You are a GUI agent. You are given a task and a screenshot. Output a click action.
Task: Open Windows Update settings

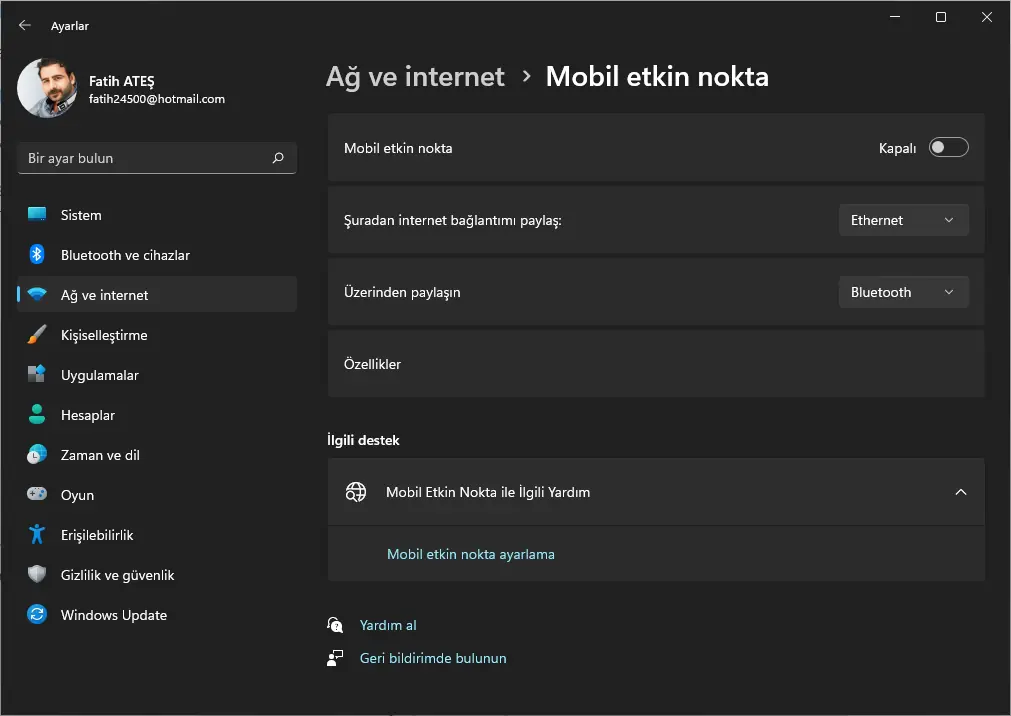click(114, 614)
